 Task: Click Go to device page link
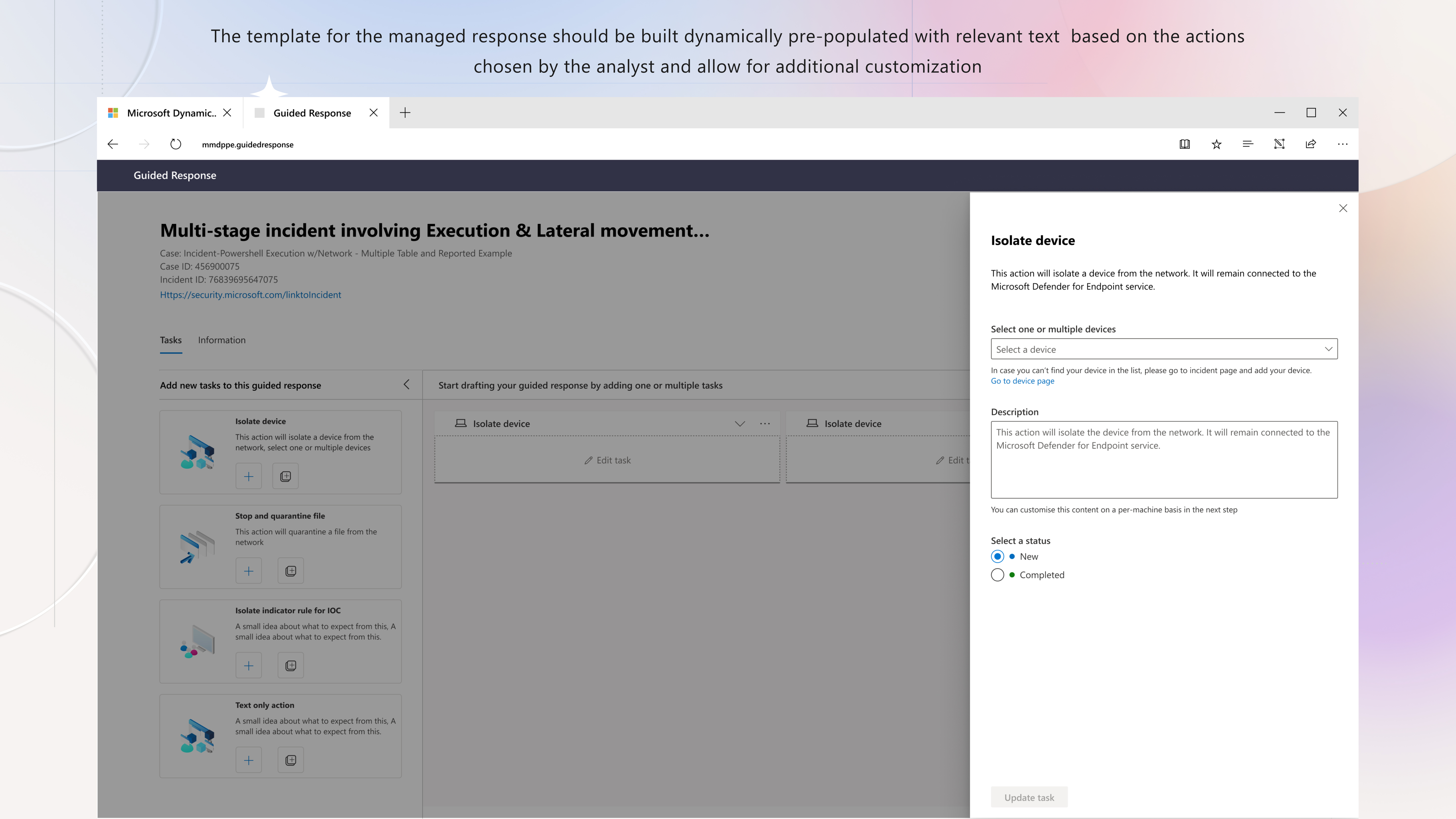[x=1022, y=380]
